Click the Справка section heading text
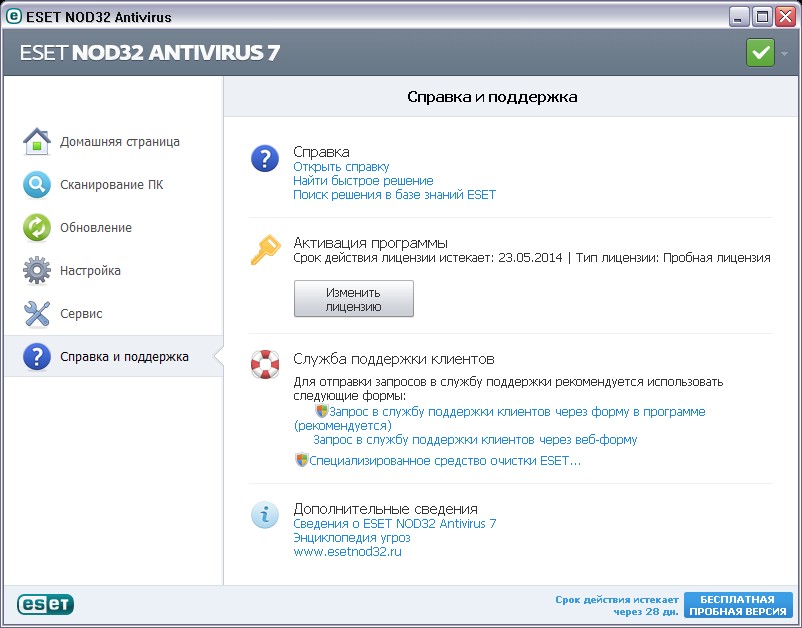 (x=321, y=152)
